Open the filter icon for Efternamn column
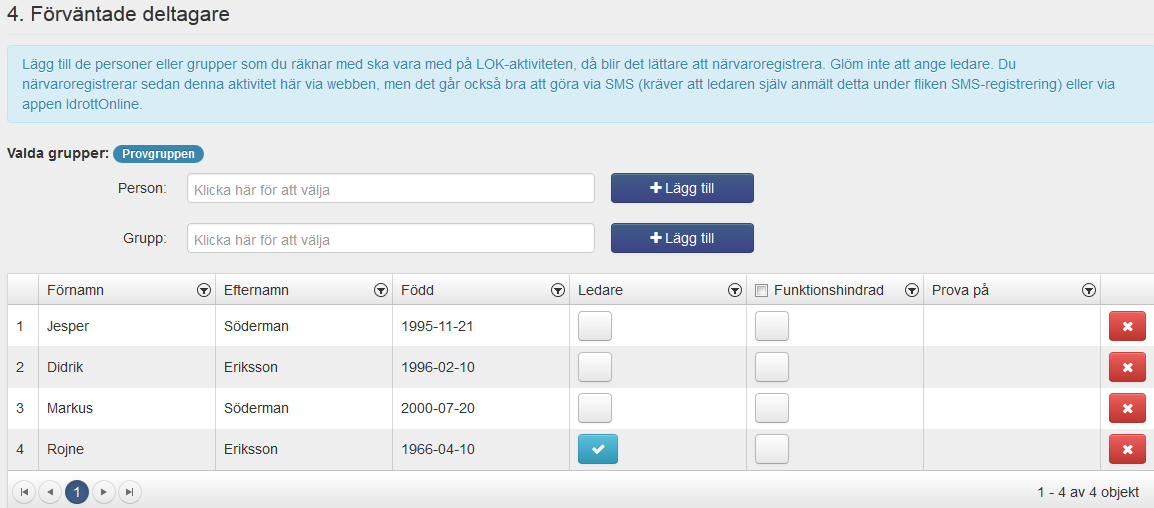The width and height of the screenshot is (1154, 508). tap(380, 291)
